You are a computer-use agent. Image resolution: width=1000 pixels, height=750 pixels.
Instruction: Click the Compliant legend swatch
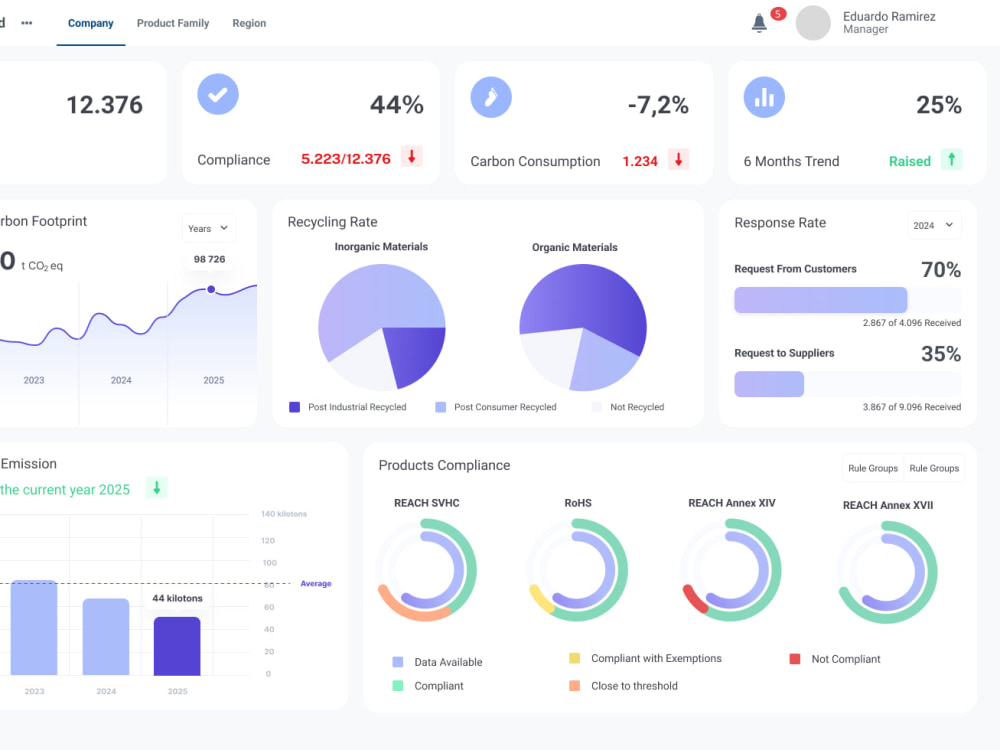pos(398,686)
